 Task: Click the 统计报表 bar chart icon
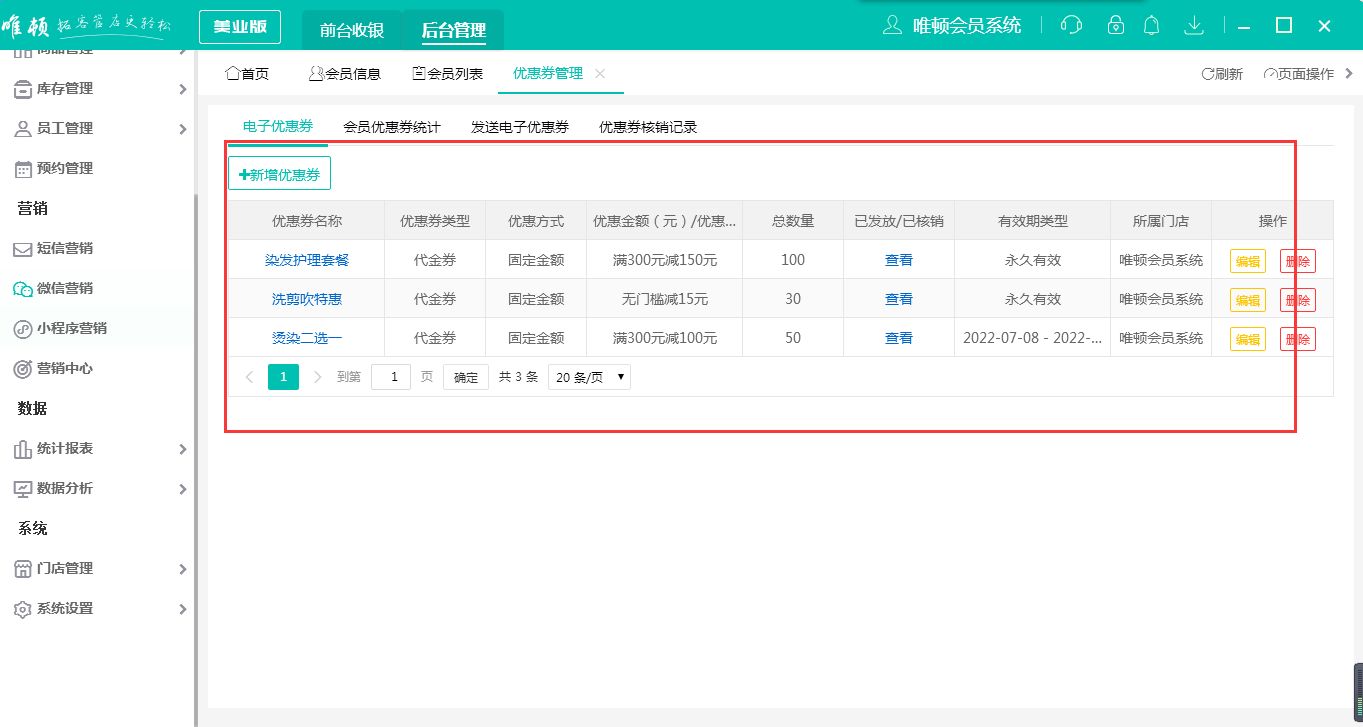(22, 449)
